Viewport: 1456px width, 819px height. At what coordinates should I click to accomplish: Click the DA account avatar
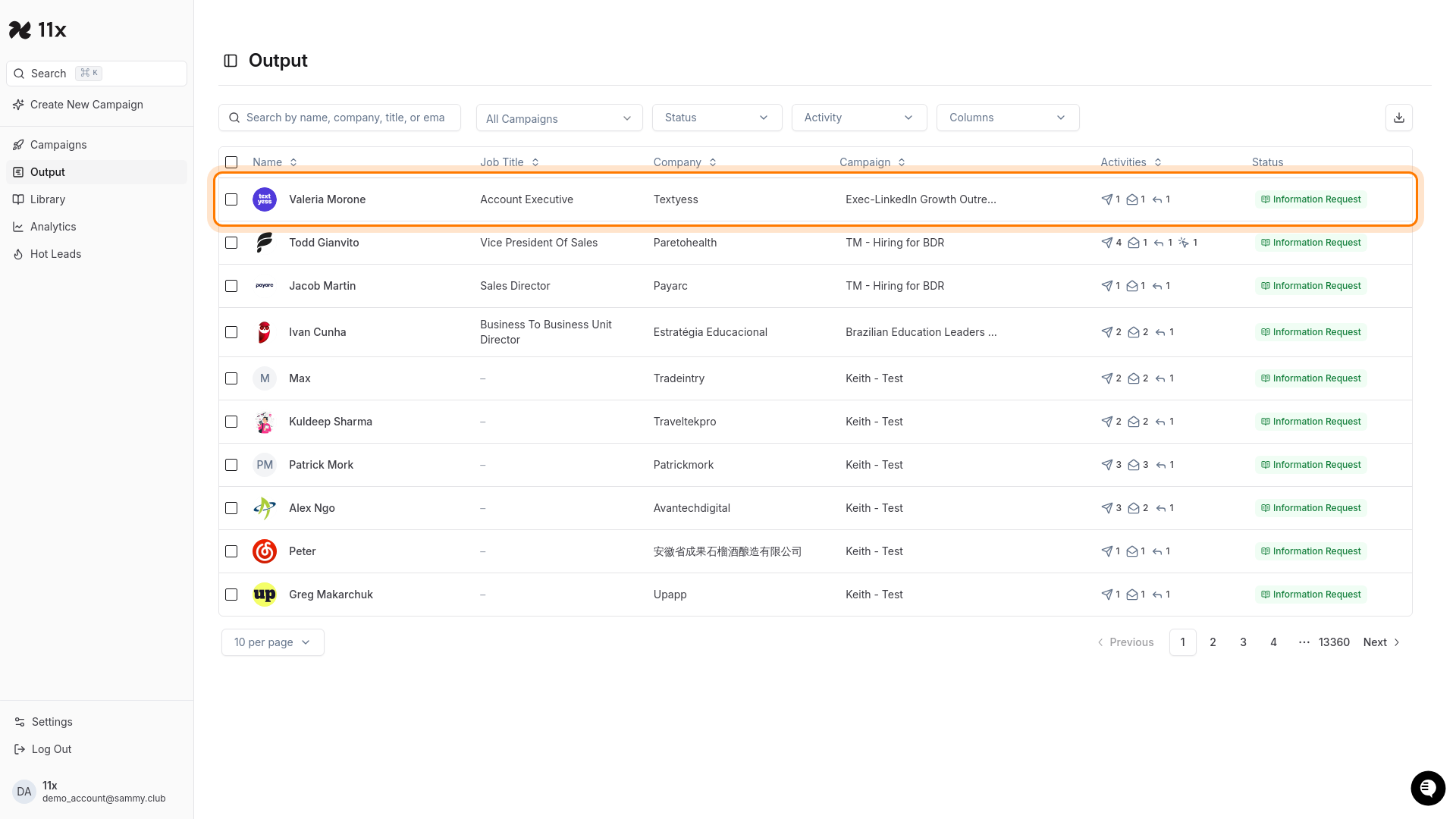coord(24,792)
